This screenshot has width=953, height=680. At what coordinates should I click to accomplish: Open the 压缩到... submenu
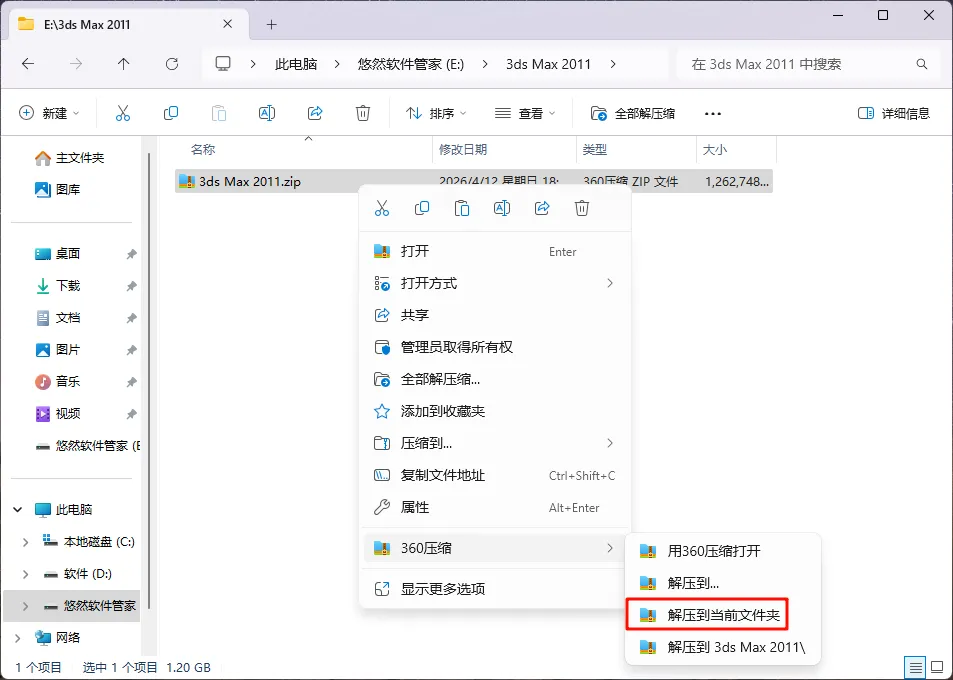tap(495, 443)
